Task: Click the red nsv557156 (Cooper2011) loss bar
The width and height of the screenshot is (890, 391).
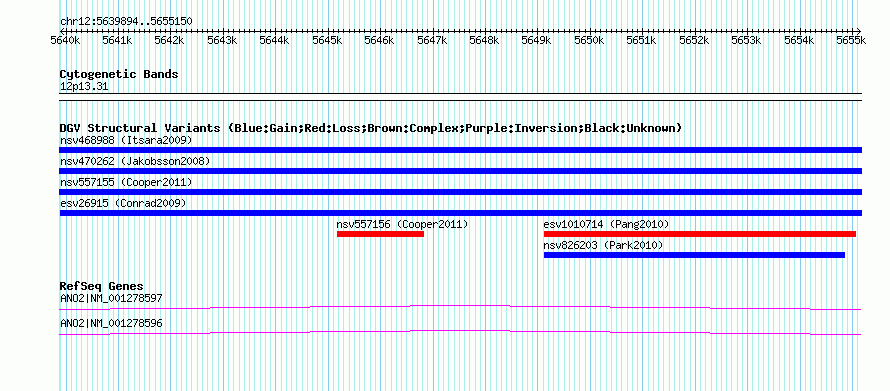Action: coord(380,234)
